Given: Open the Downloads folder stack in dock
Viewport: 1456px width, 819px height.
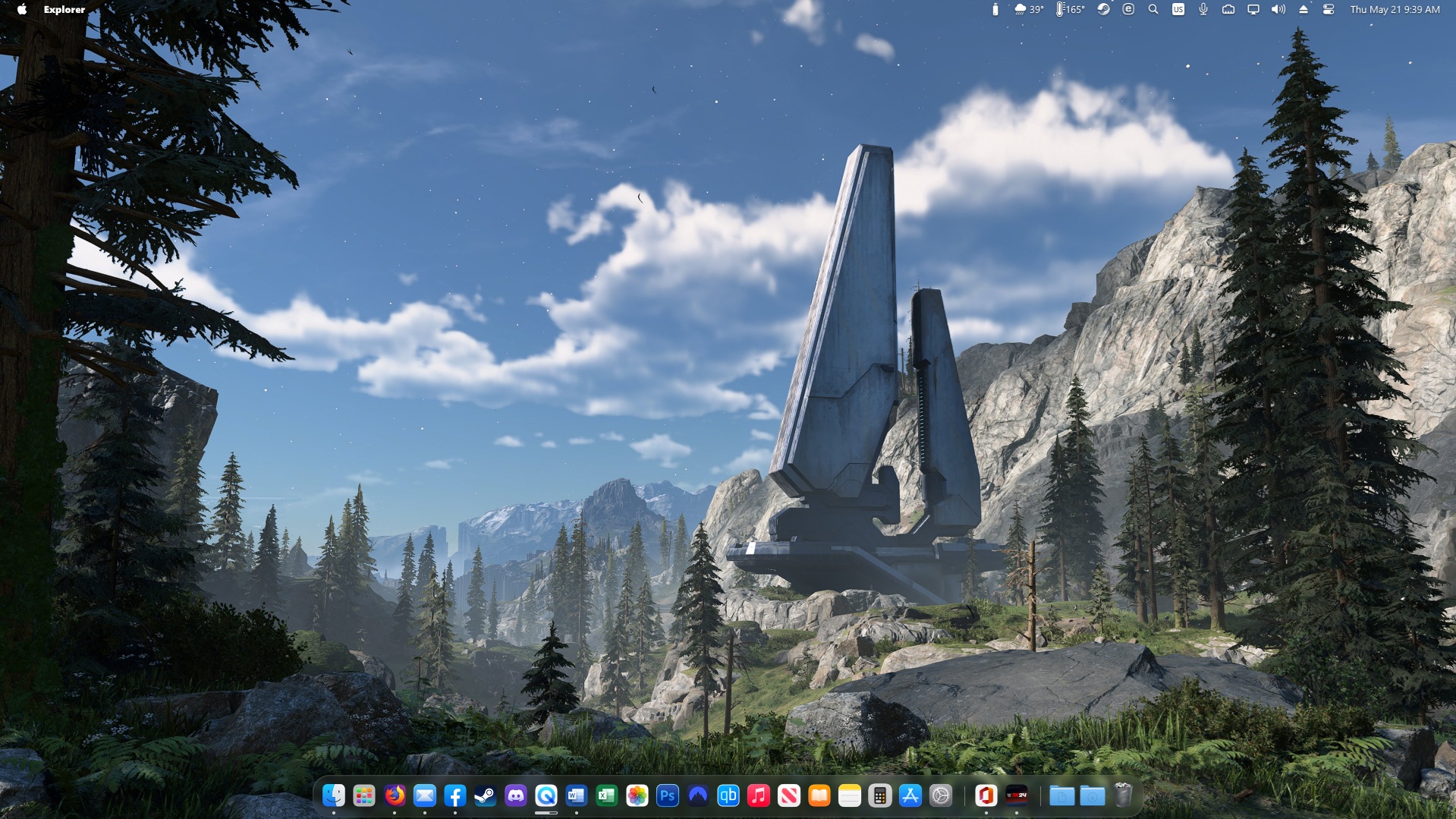Looking at the screenshot, I should pos(1093,795).
